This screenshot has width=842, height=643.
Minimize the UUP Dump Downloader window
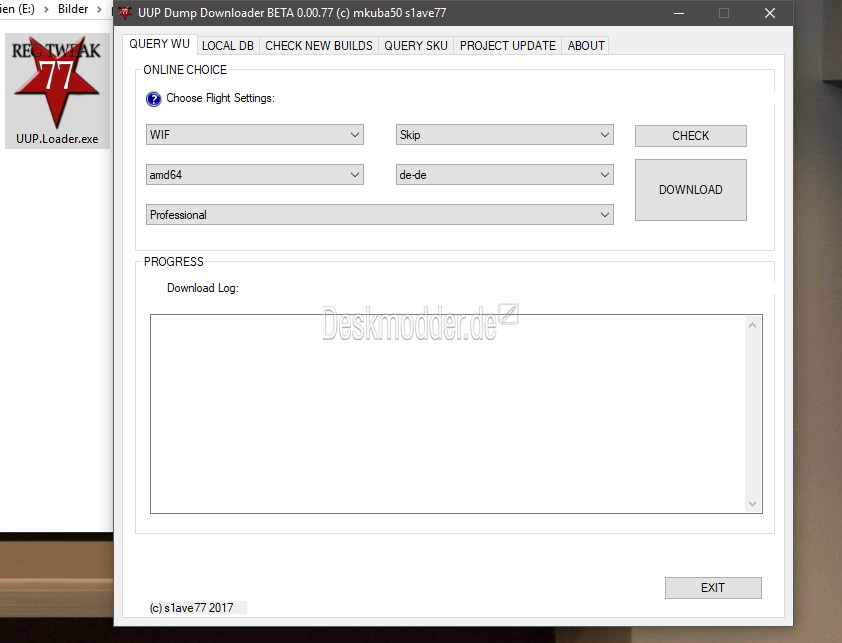[x=679, y=13]
